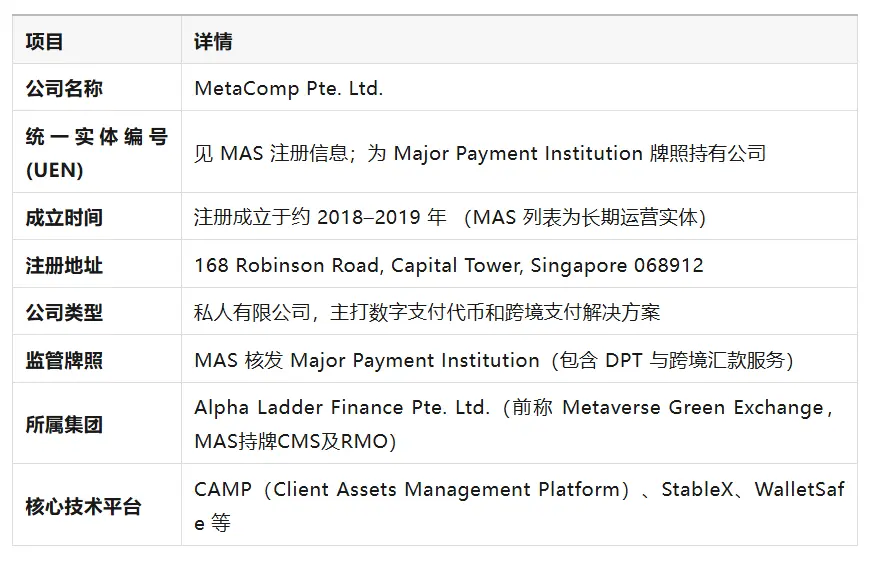The width and height of the screenshot is (872, 567).
Task: Click the 私人有限公司 description cell
Action: [519, 312]
